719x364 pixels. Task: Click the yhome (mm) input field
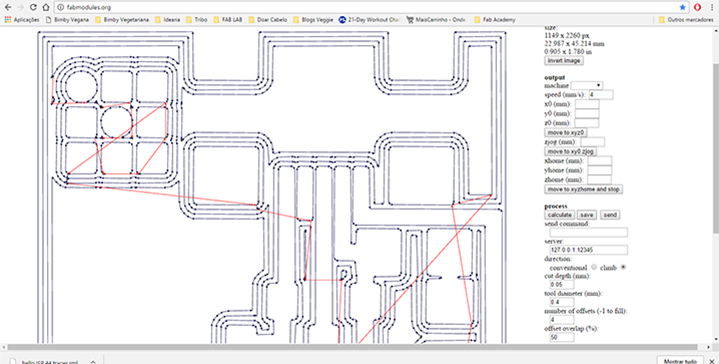click(600, 171)
